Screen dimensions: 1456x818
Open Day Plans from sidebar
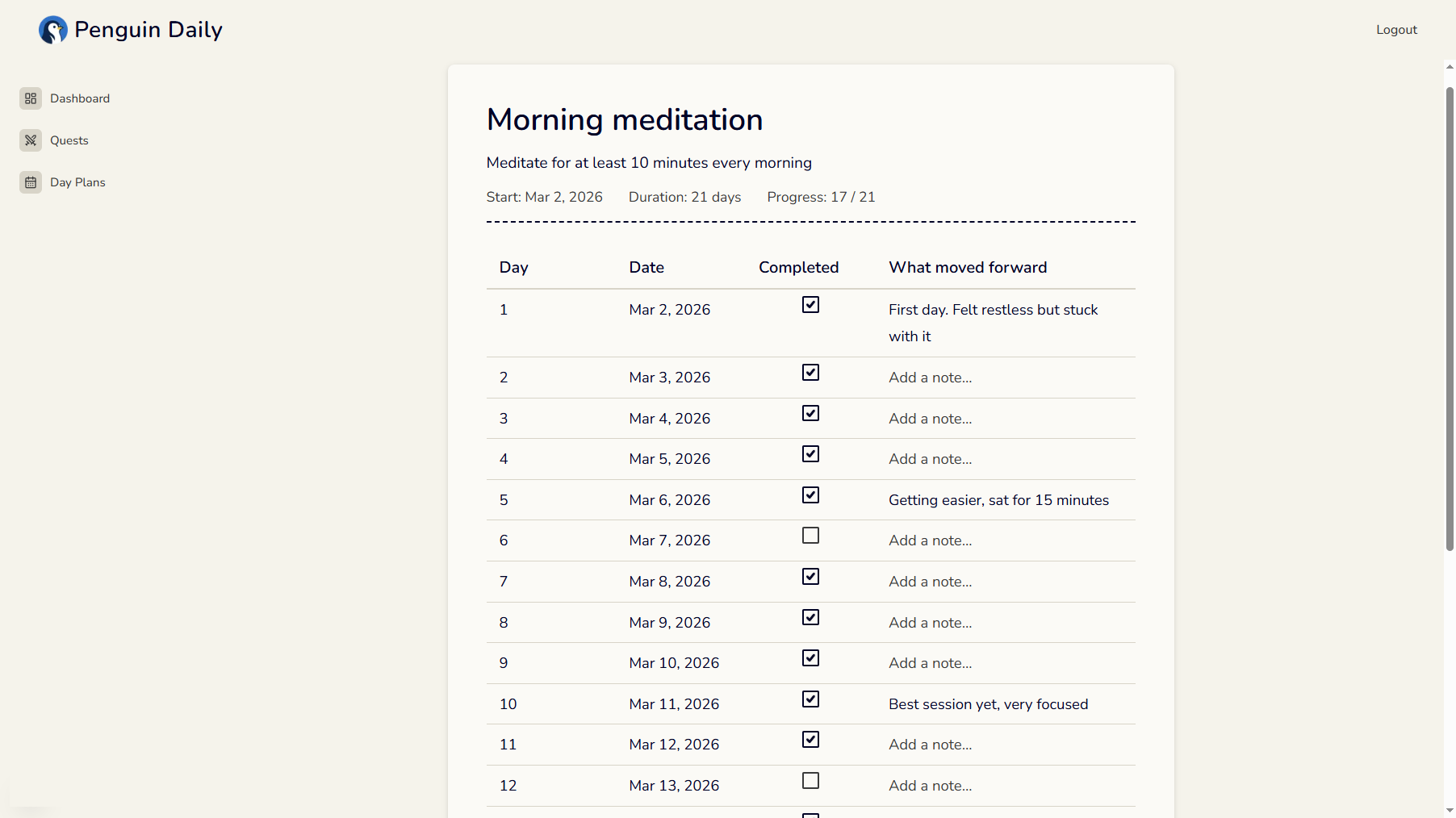77,182
